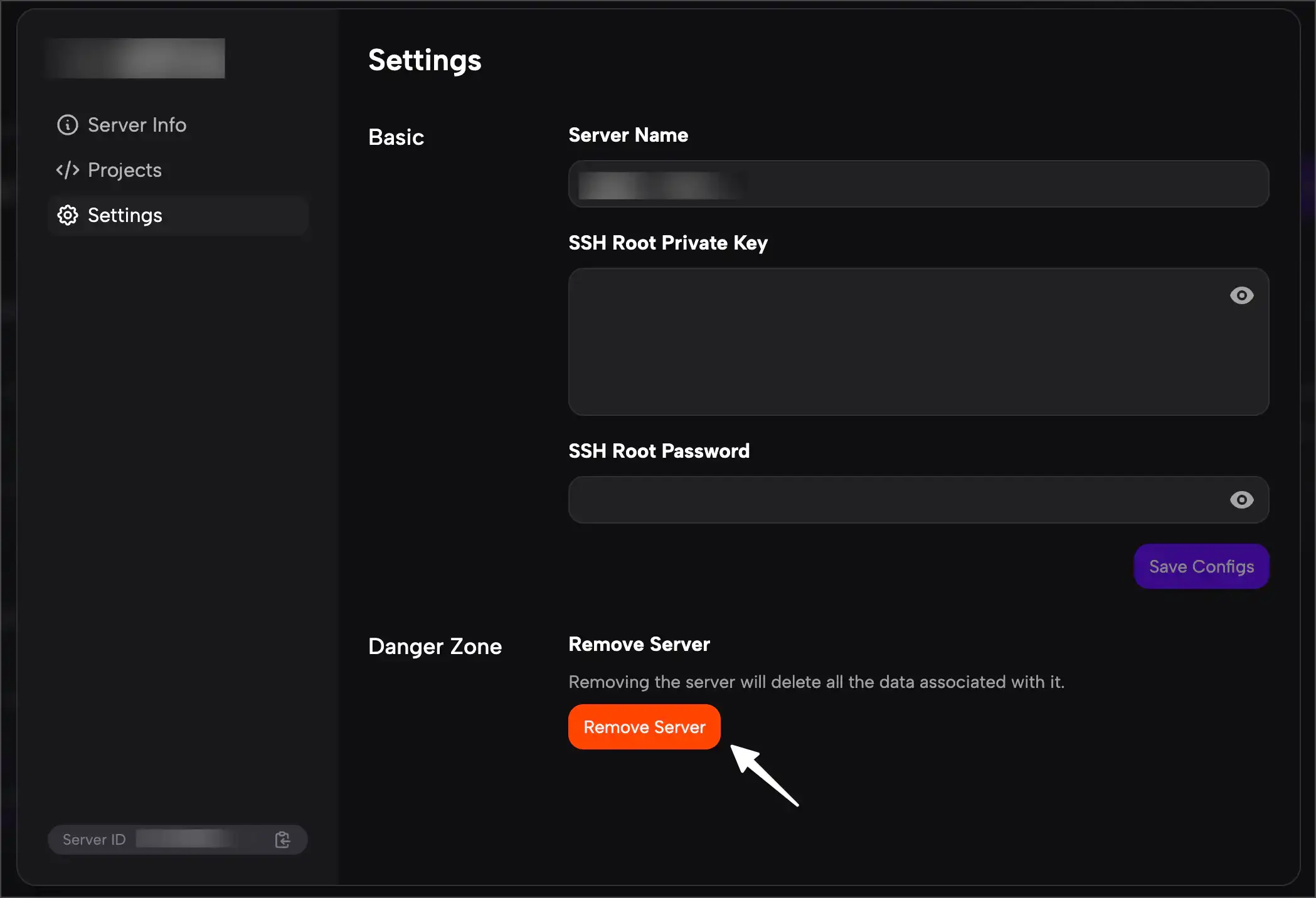Reveal the SSH Root Private Key
1316x898 pixels.
click(1241, 295)
